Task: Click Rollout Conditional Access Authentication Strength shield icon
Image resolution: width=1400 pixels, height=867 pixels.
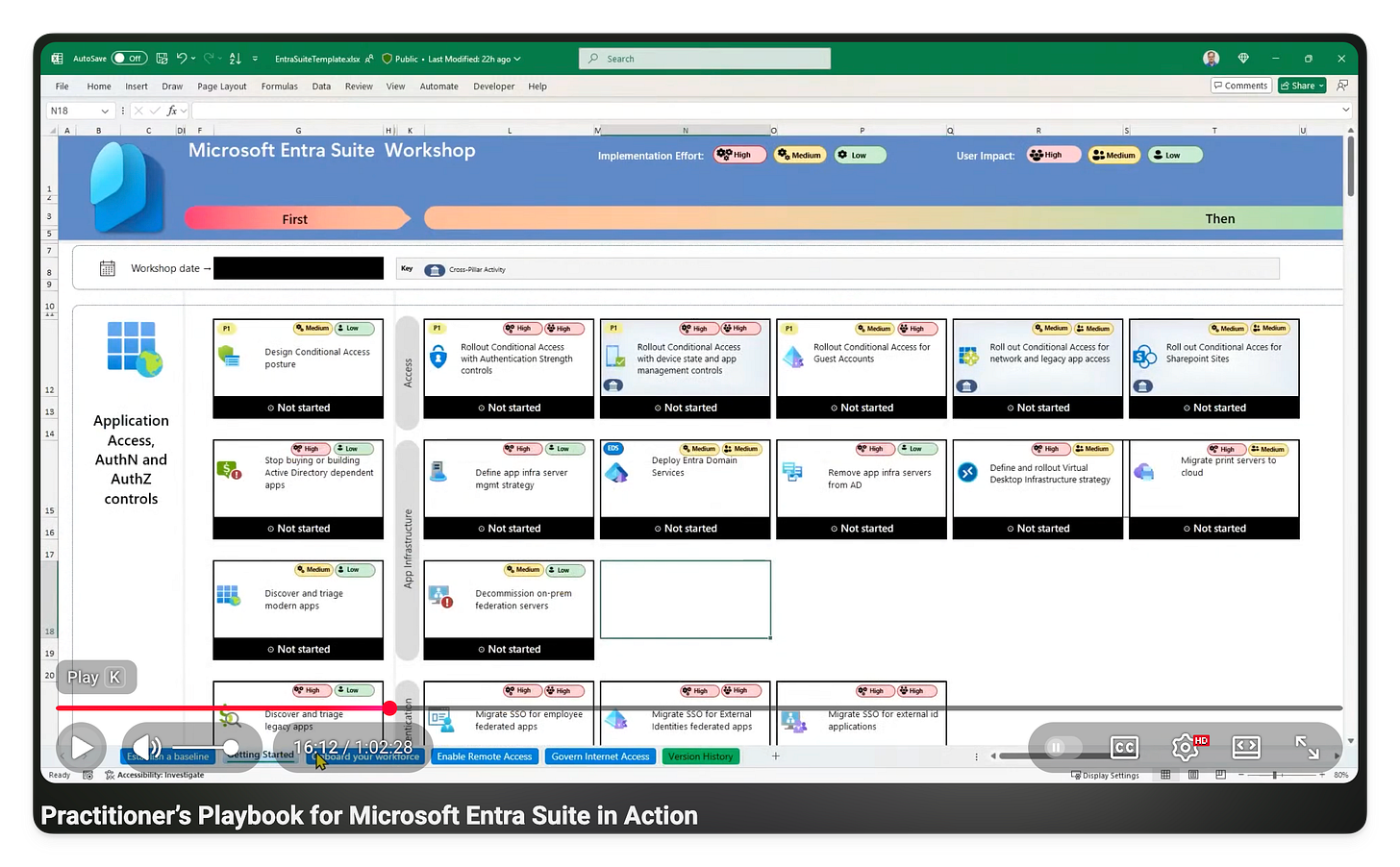Action: coord(438,358)
